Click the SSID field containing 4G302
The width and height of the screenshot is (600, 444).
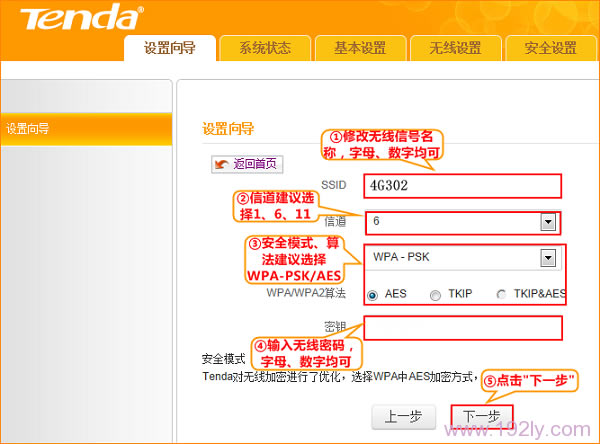pyautogui.click(x=462, y=186)
